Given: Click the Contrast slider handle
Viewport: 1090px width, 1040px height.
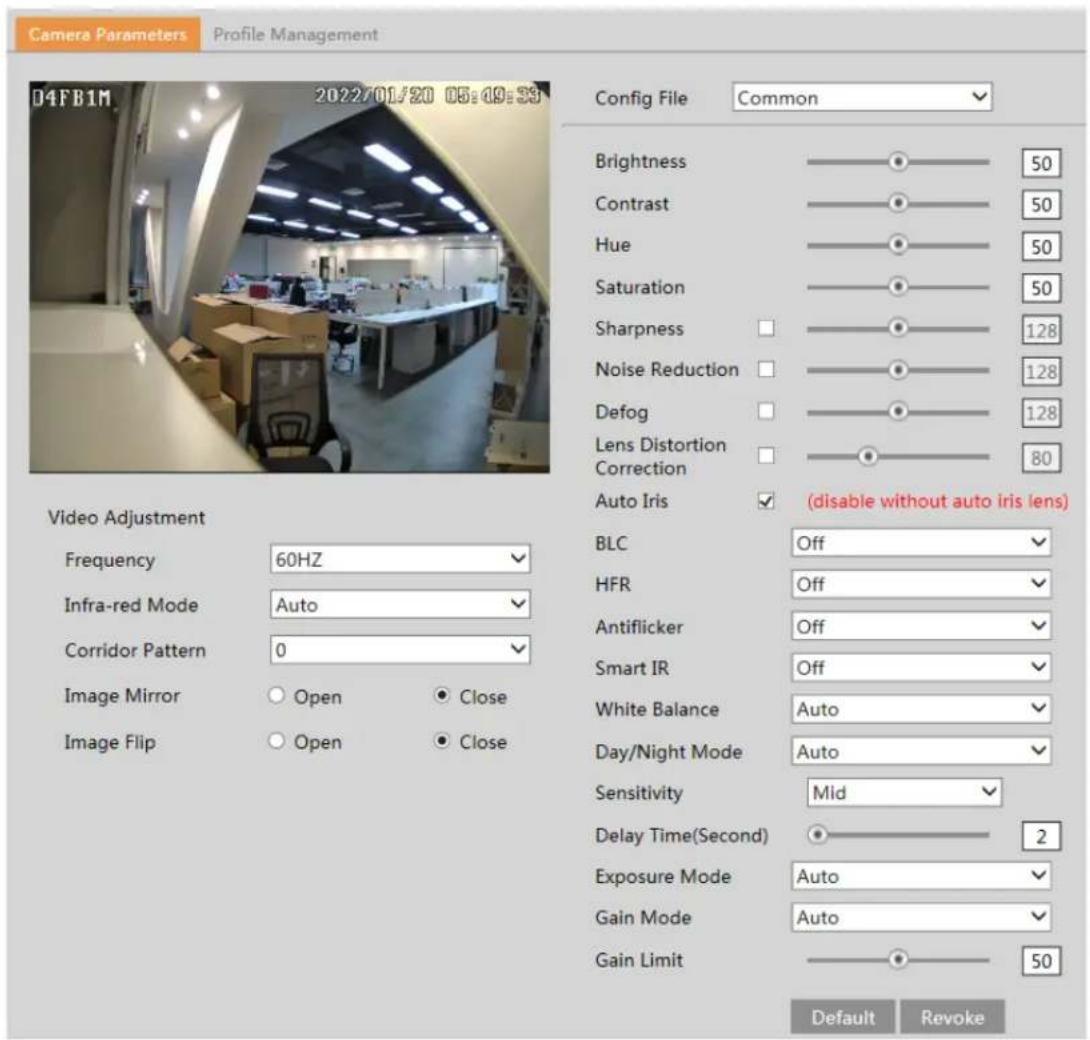Looking at the screenshot, I should [x=898, y=204].
